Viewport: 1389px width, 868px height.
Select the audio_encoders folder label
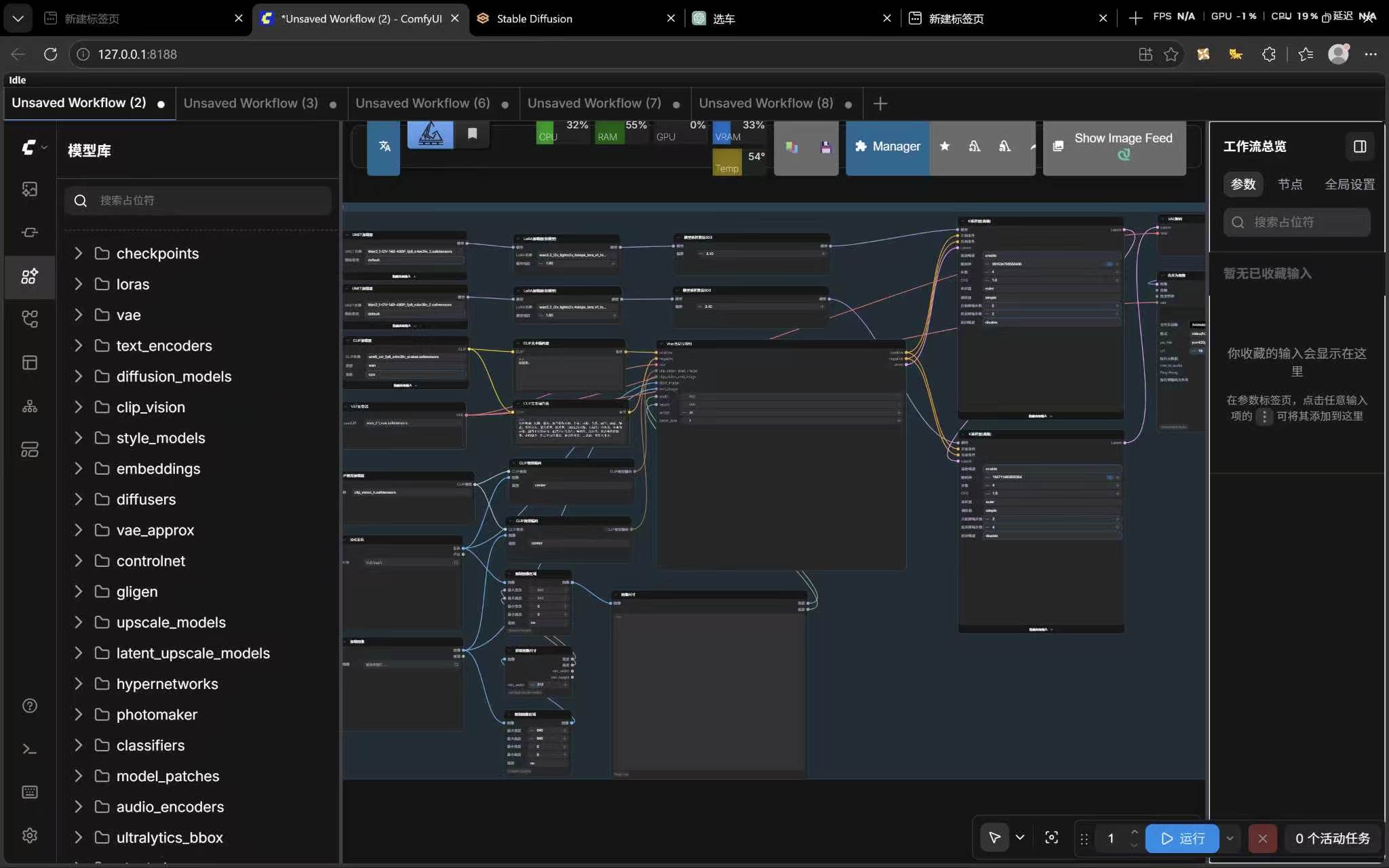point(170,807)
